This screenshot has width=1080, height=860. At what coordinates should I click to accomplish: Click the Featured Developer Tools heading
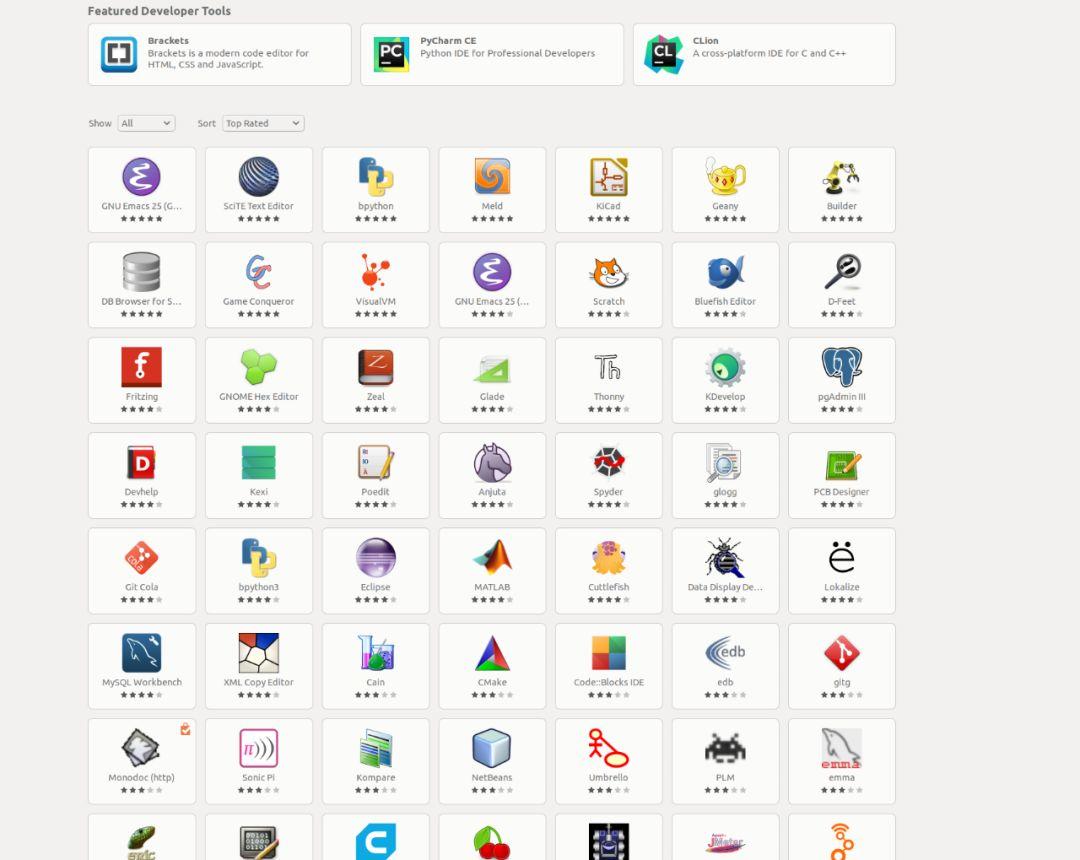(x=159, y=11)
